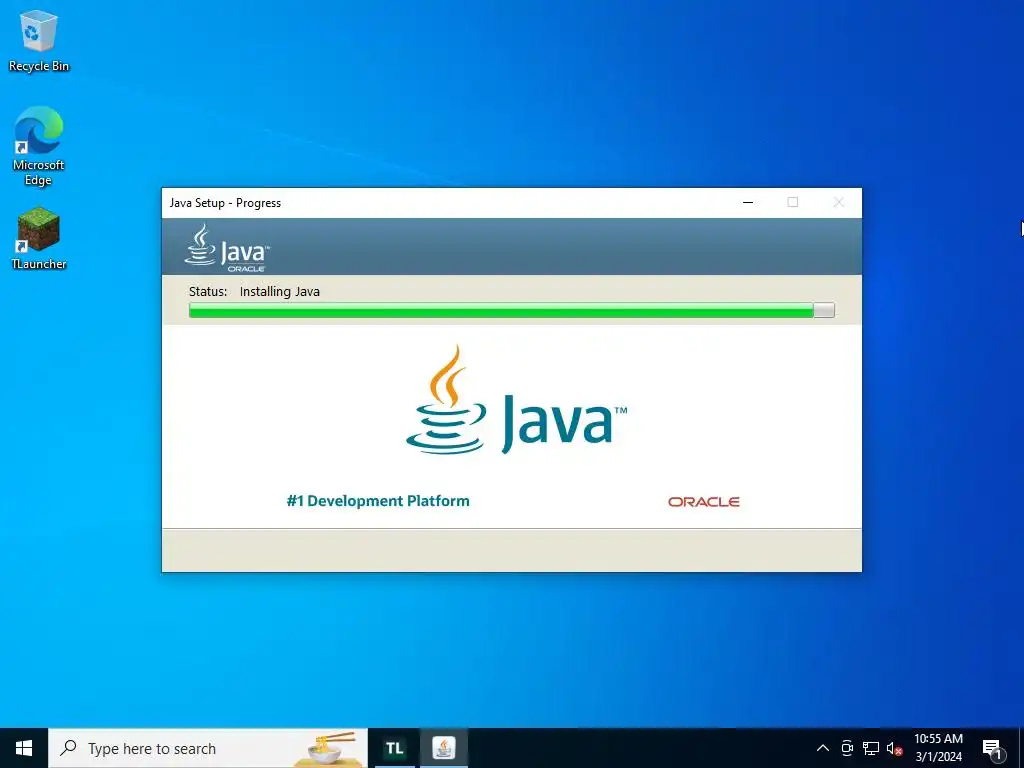Image resolution: width=1024 pixels, height=768 pixels.
Task: Click the '#1 Development Platform' text
Action: tap(378, 501)
